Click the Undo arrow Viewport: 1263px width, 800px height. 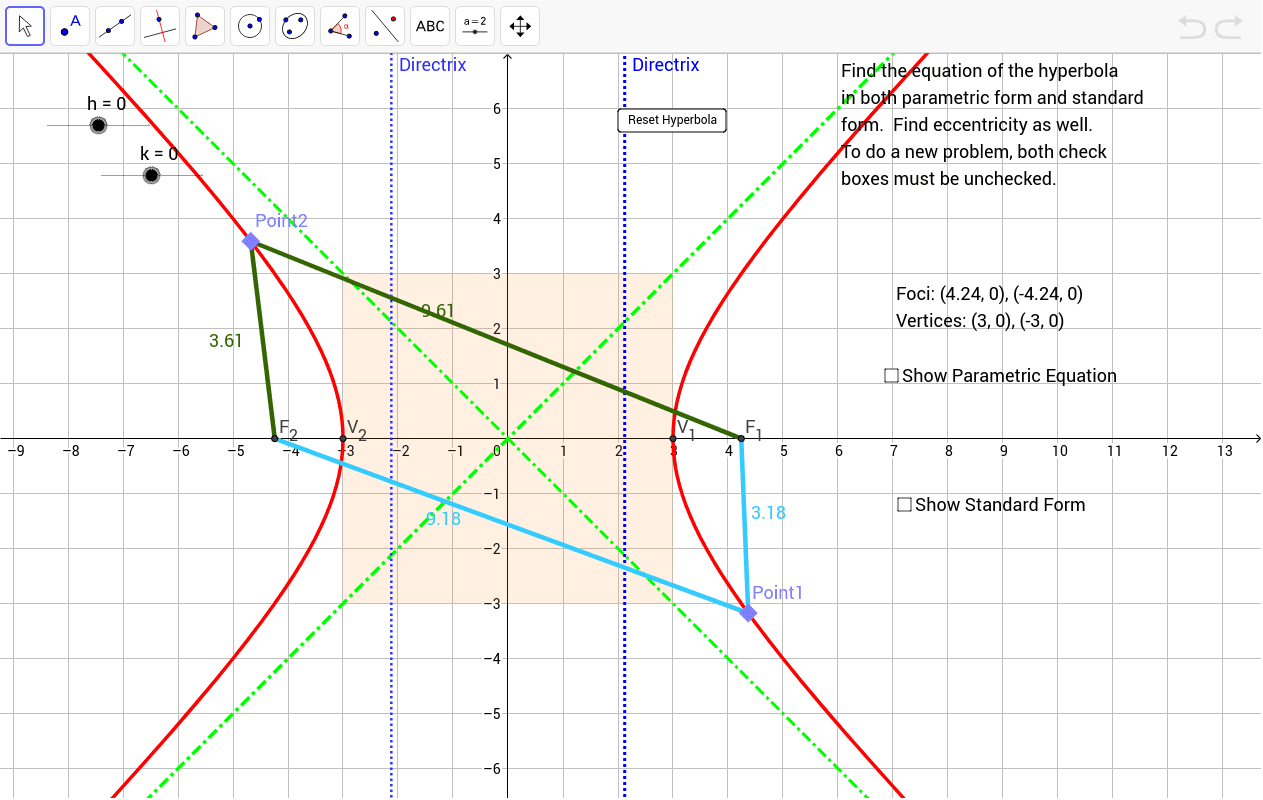(x=1192, y=27)
